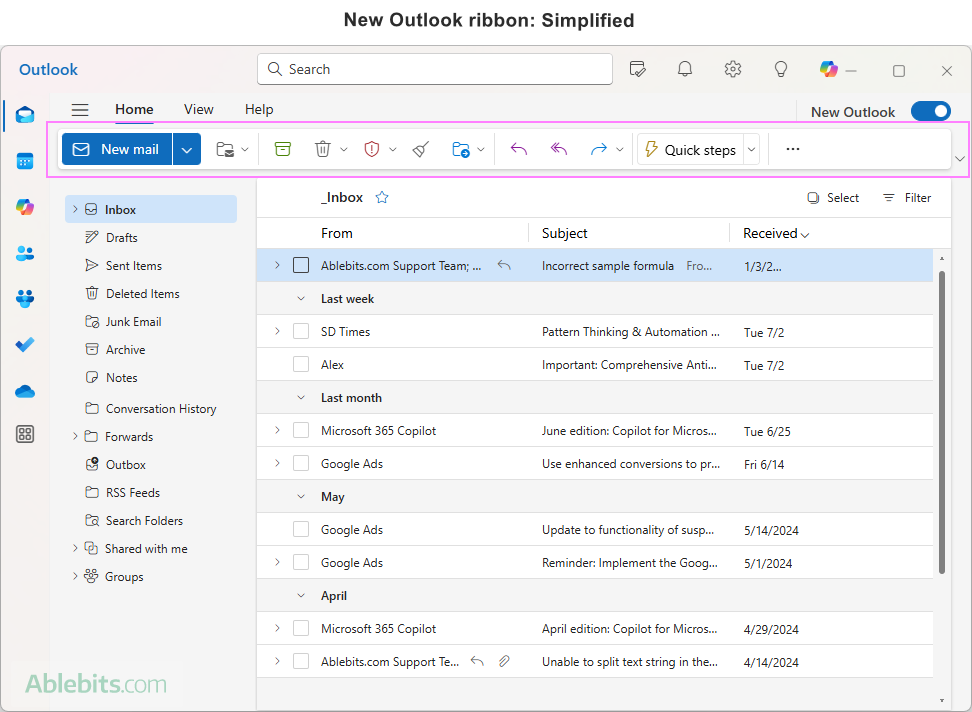Delete the selected email via trash icon
This screenshot has height=712, width=972.
[322, 148]
